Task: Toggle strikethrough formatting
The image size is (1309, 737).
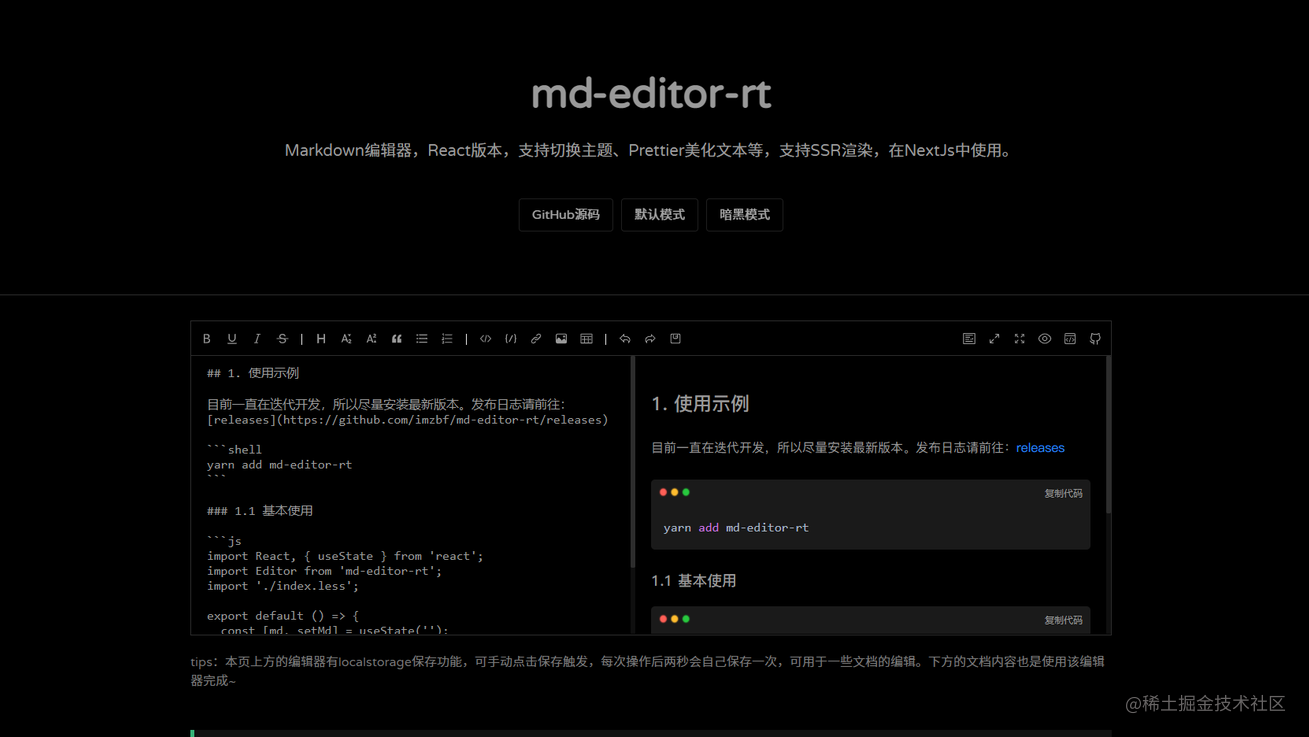Action: (281, 339)
